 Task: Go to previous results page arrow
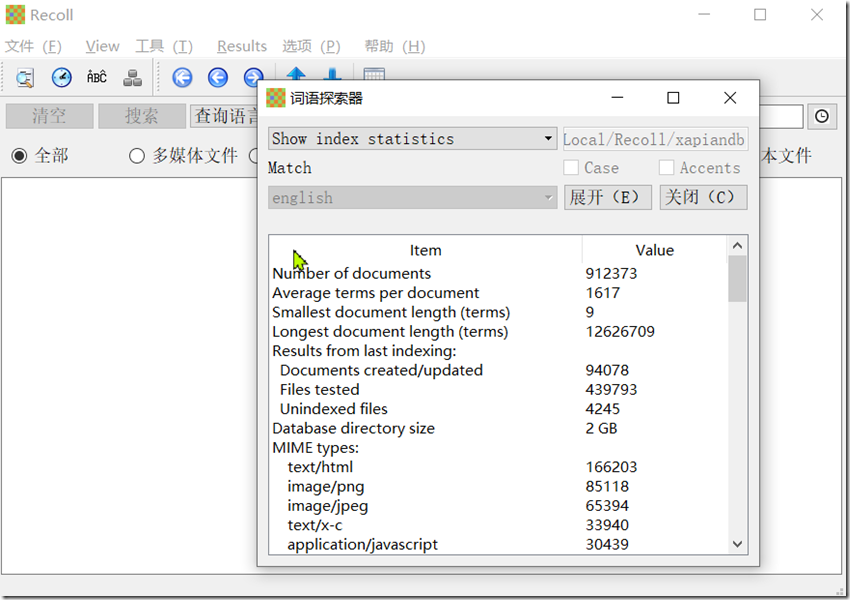[x=218, y=78]
